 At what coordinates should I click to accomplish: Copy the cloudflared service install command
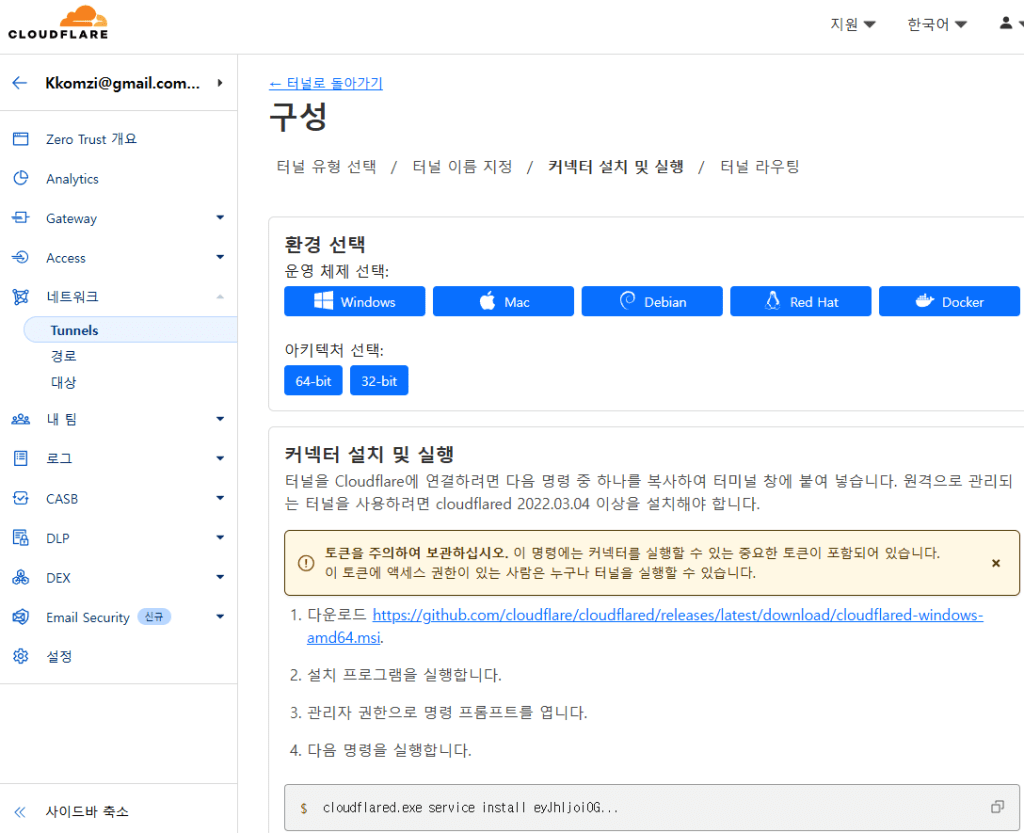[x=997, y=804]
